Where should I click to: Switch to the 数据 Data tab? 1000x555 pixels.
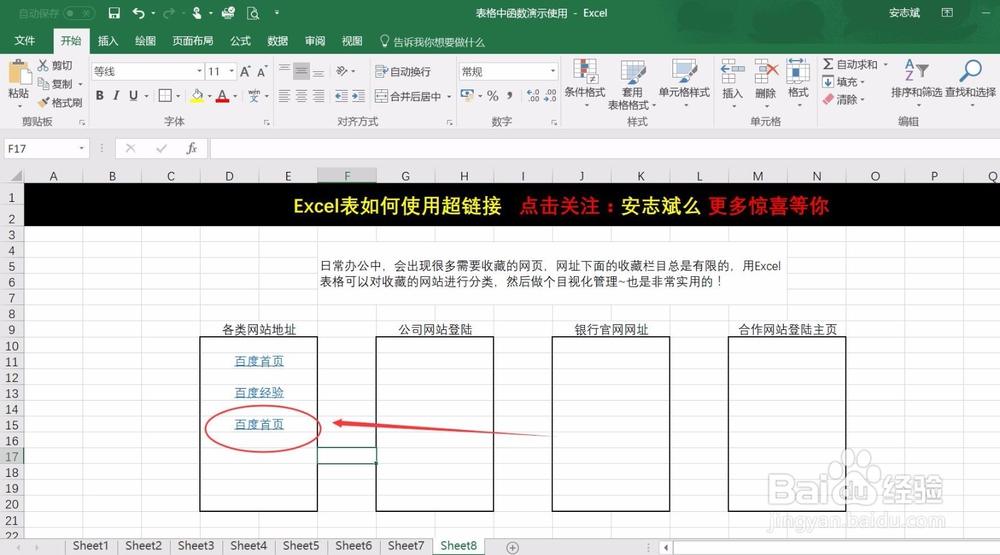point(277,41)
